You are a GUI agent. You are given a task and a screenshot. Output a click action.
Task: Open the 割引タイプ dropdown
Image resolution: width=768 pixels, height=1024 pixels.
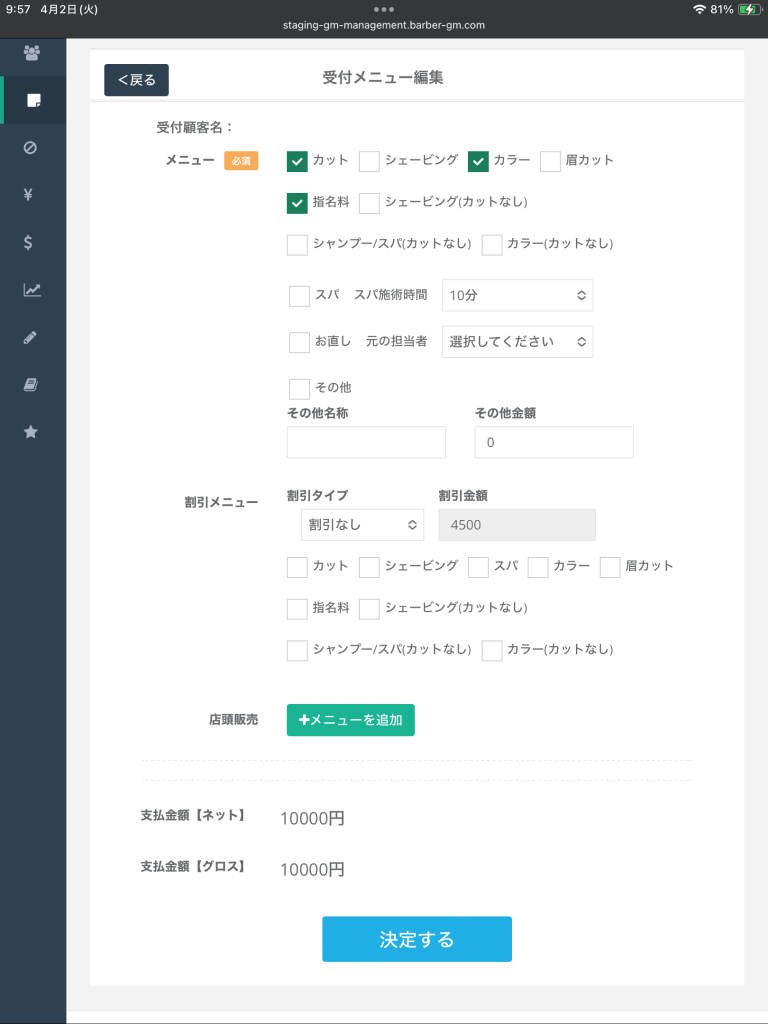pyautogui.click(x=362, y=525)
